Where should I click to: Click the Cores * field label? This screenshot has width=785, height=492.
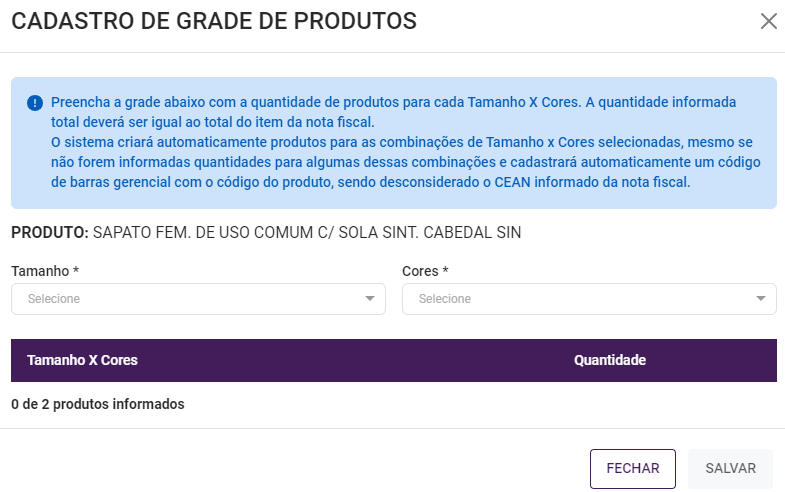point(425,271)
